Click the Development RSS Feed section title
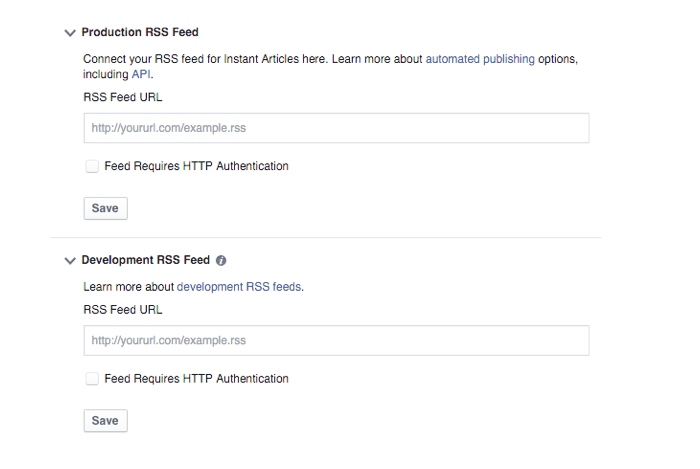Screen dimensions: 700x469 click(146, 260)
